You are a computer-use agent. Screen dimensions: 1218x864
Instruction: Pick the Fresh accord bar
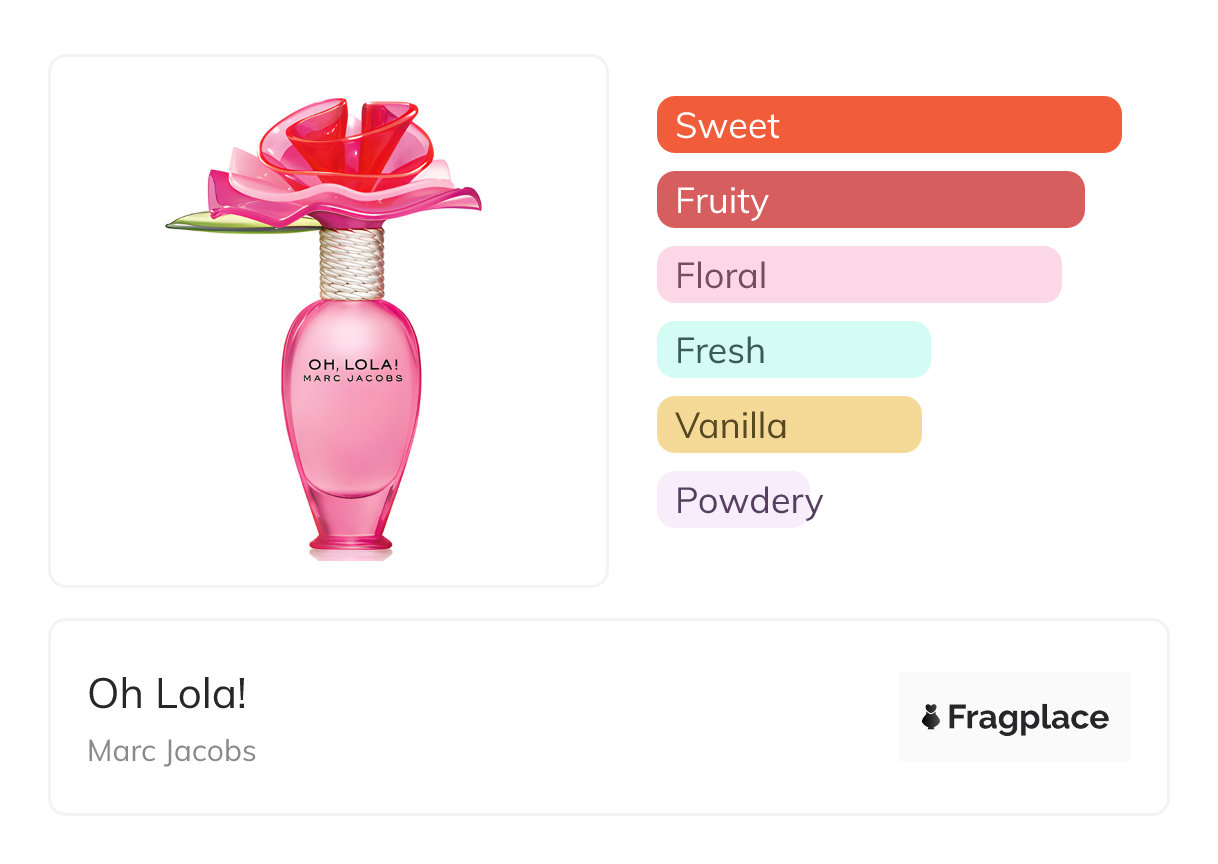click(793, 350)
